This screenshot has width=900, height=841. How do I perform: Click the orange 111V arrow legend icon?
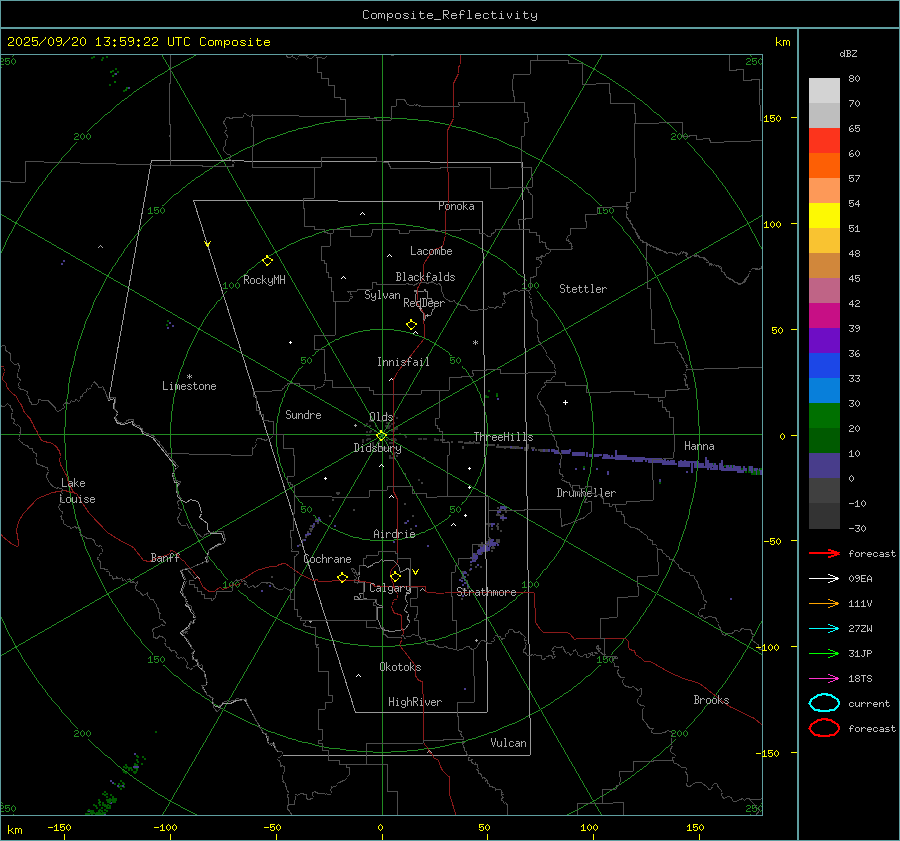coord(823,603)
